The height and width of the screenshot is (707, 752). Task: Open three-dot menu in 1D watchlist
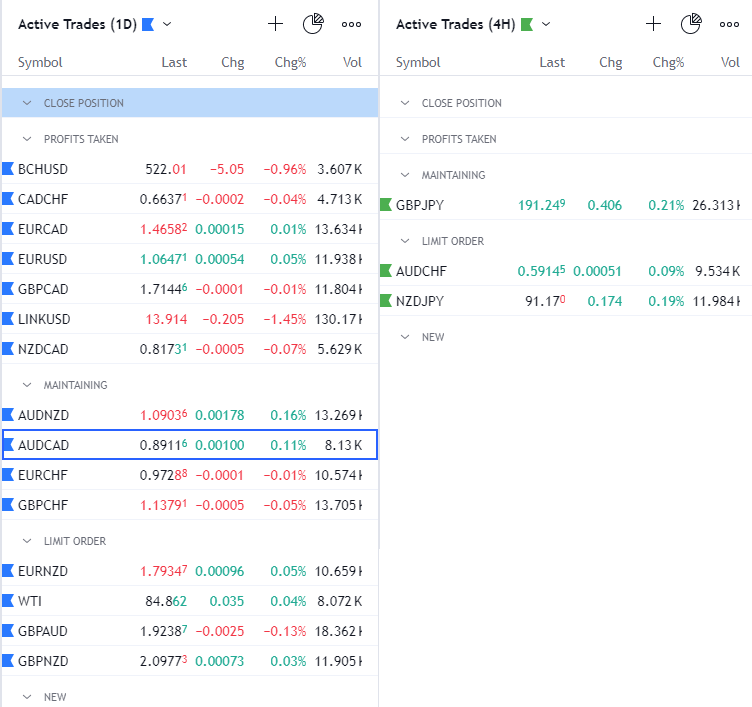(351, 24)
